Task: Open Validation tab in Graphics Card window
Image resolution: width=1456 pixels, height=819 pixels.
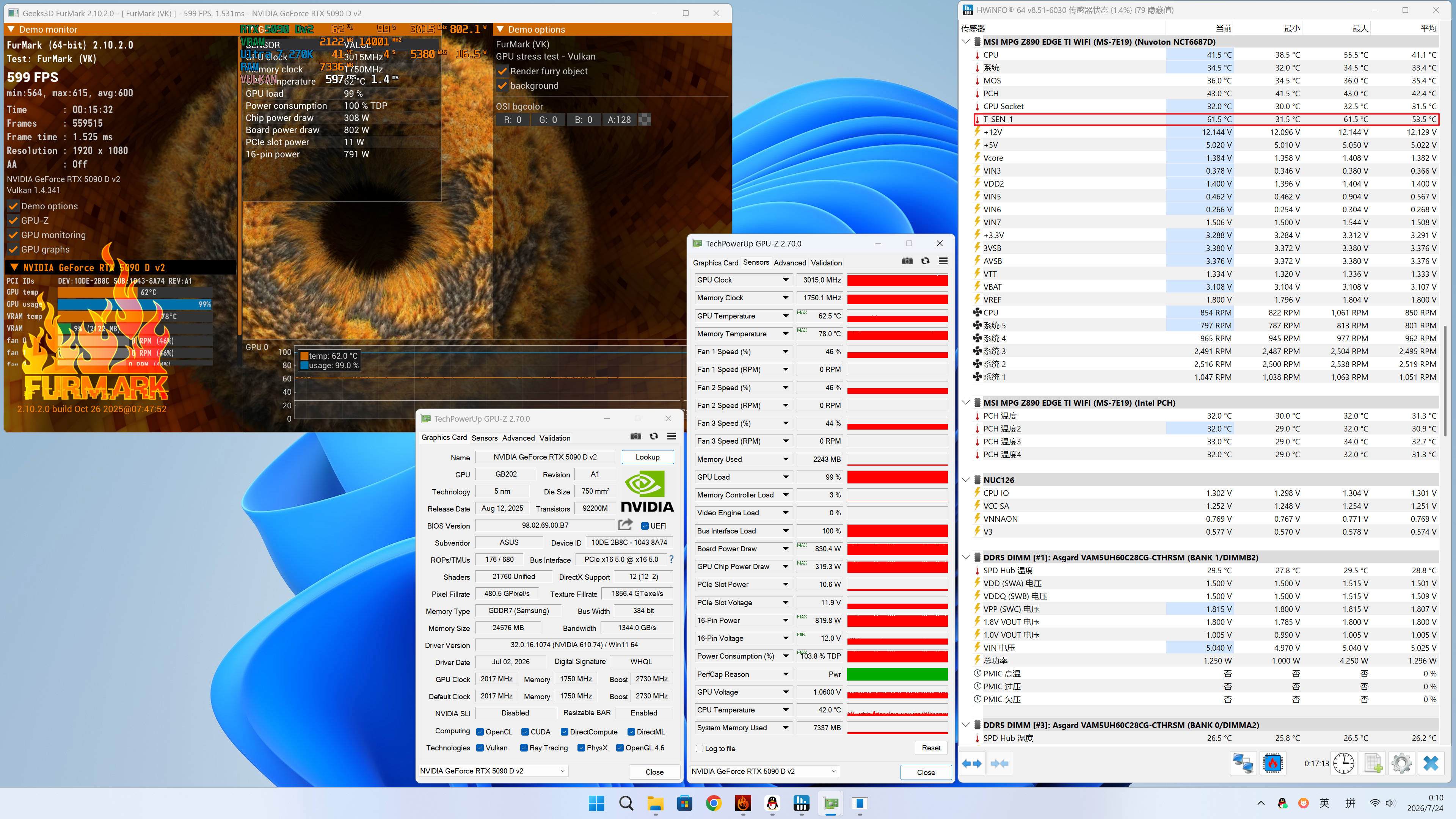Action: click(x=554, y=438)
